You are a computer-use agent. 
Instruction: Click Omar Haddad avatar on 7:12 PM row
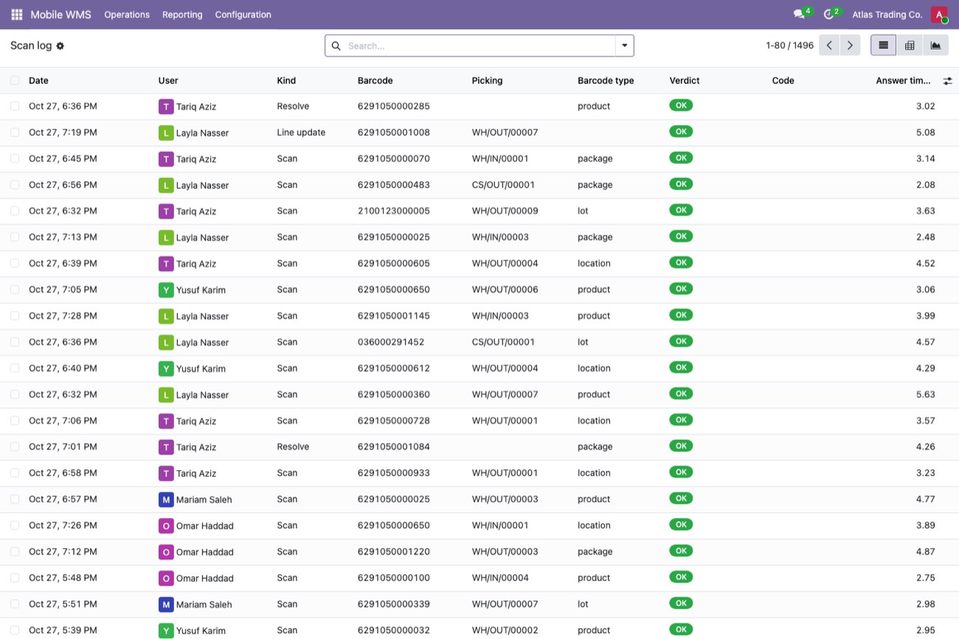tap(166, 552)
